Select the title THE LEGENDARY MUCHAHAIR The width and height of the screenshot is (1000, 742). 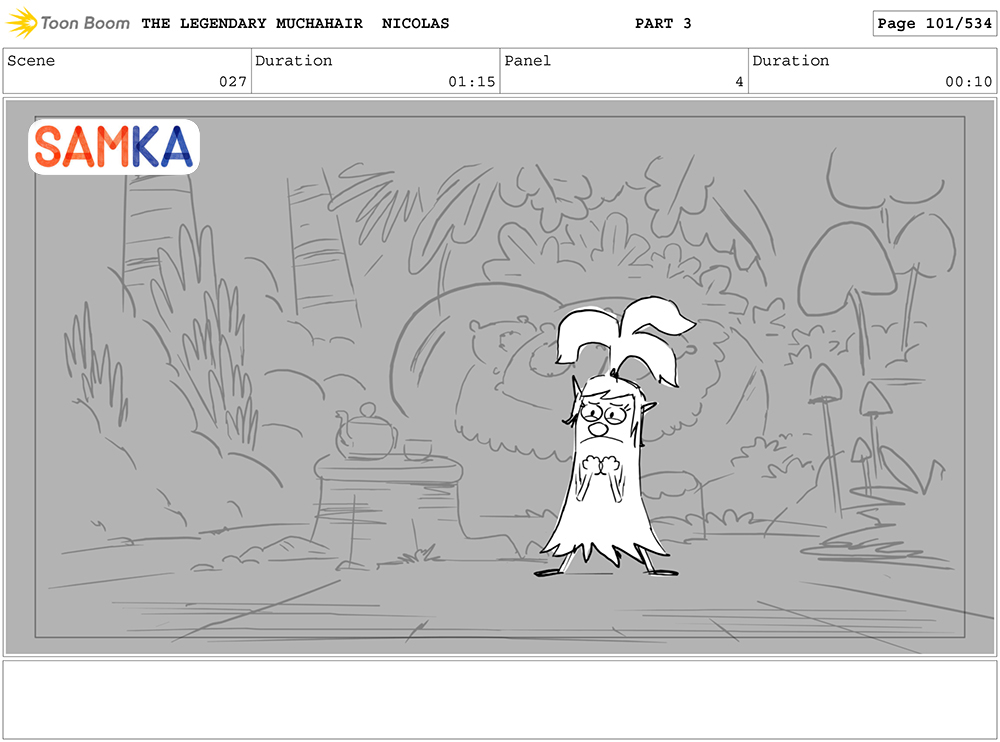point(252,24)
